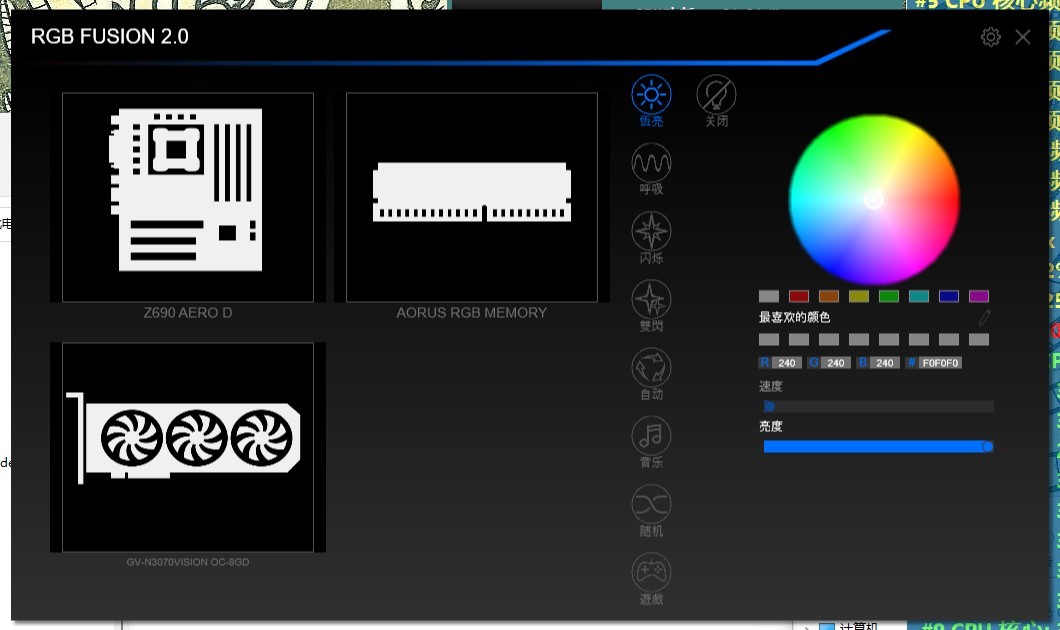The height and width of the screenshot is (630, 1060).
Task: Select the Z690 AERO D motherboard
Action: pos(188,197)
